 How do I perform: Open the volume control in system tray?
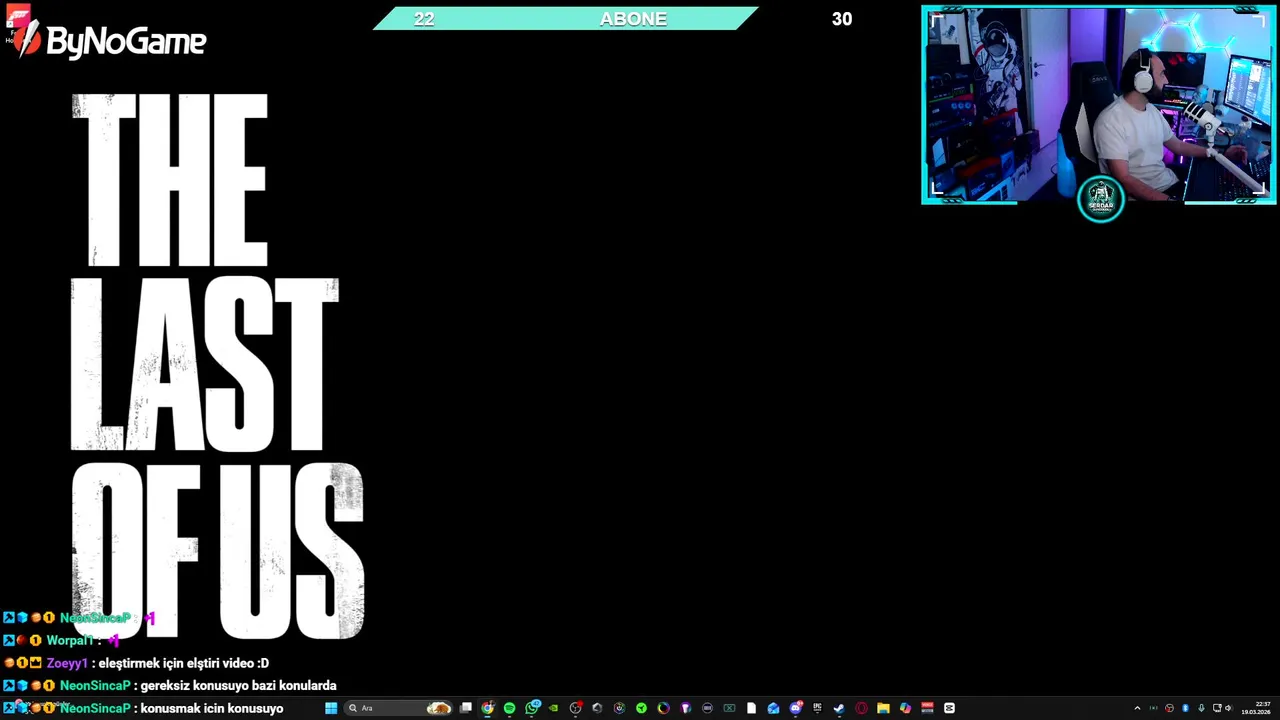(1228, 708)
